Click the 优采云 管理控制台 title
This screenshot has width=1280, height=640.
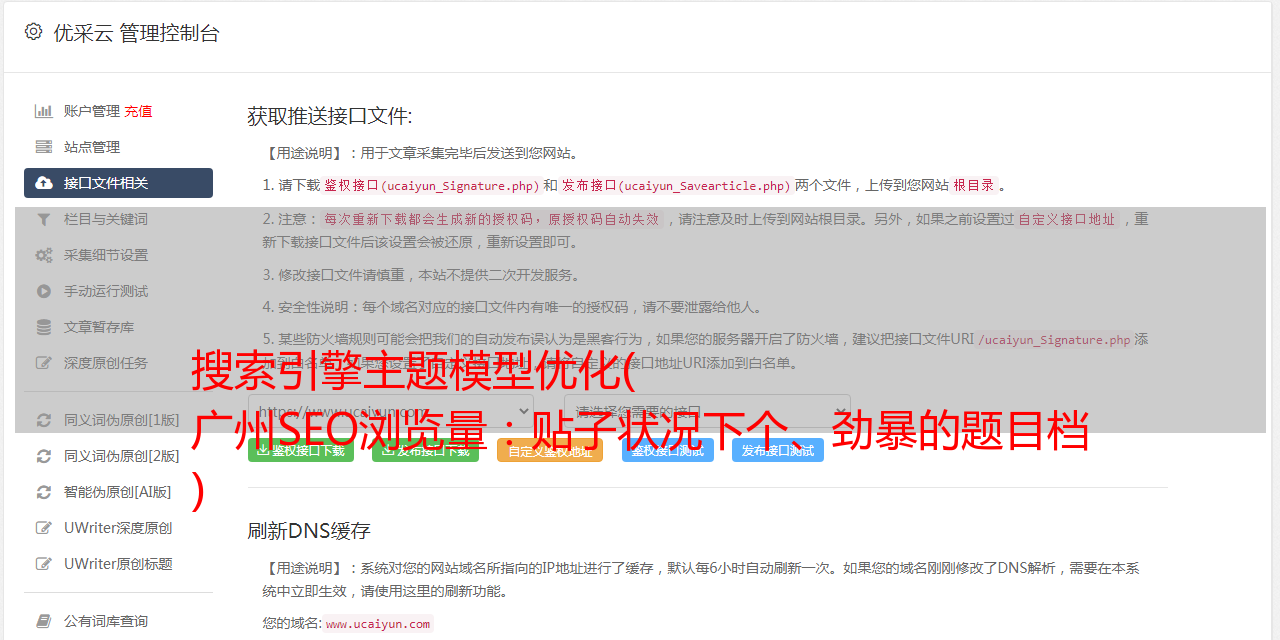[136, 33]
